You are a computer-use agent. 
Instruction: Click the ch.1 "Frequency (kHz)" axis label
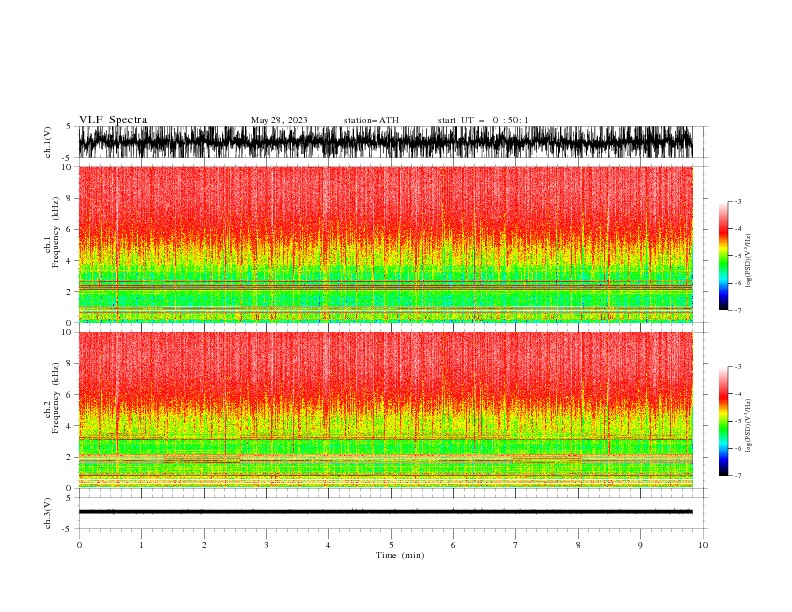click(x=56, y=233)
